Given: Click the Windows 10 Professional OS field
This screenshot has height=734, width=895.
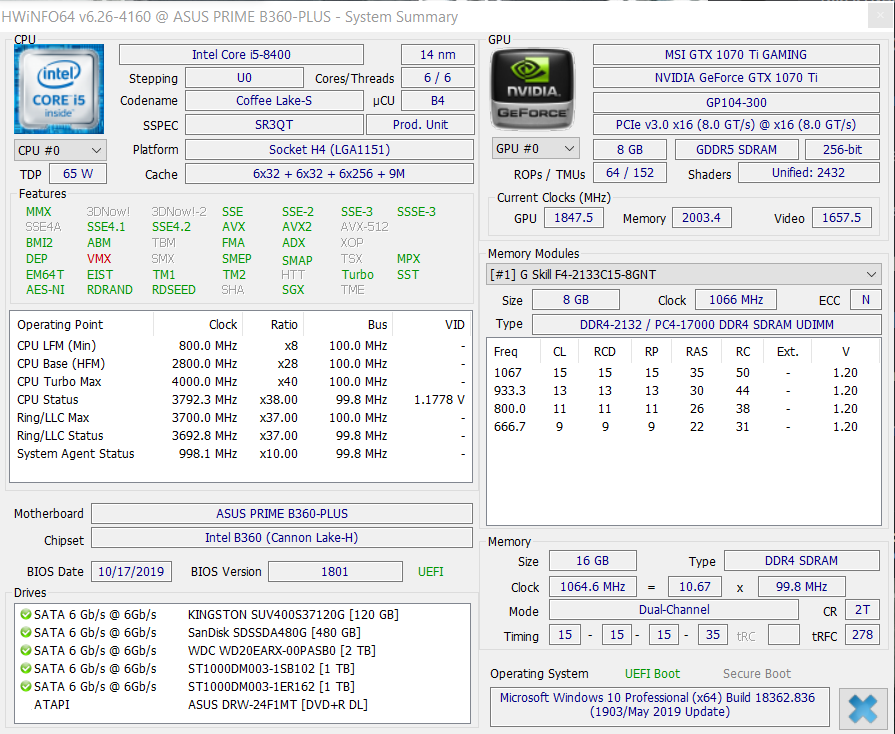Looking at the screenshot, I should tap(660, 705).
